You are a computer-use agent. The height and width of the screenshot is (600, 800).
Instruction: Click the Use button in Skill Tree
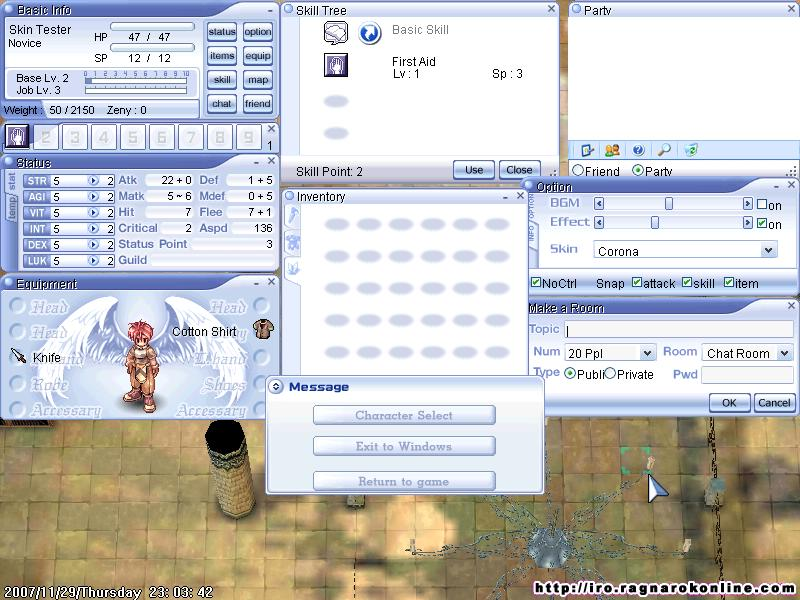click(474, 170)
